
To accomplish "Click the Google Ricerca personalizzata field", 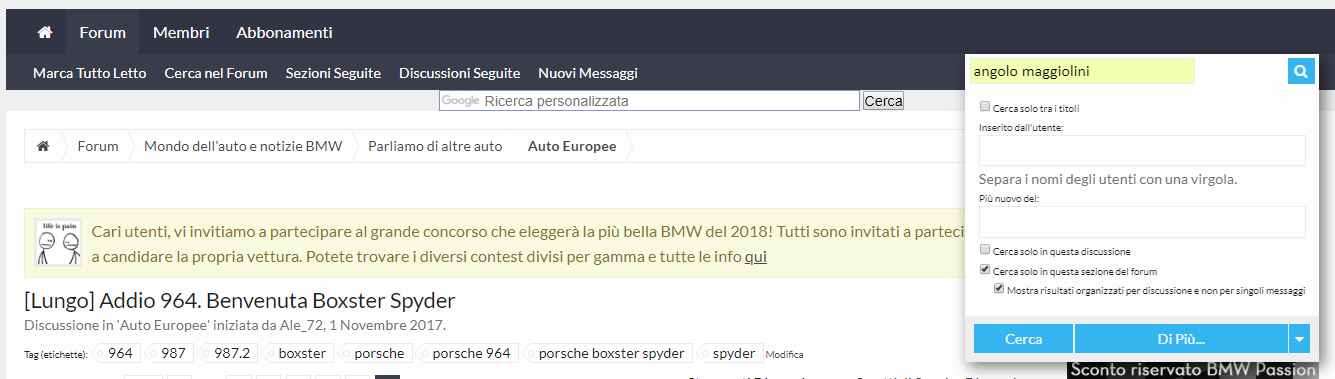I will [x=649, y=101].
